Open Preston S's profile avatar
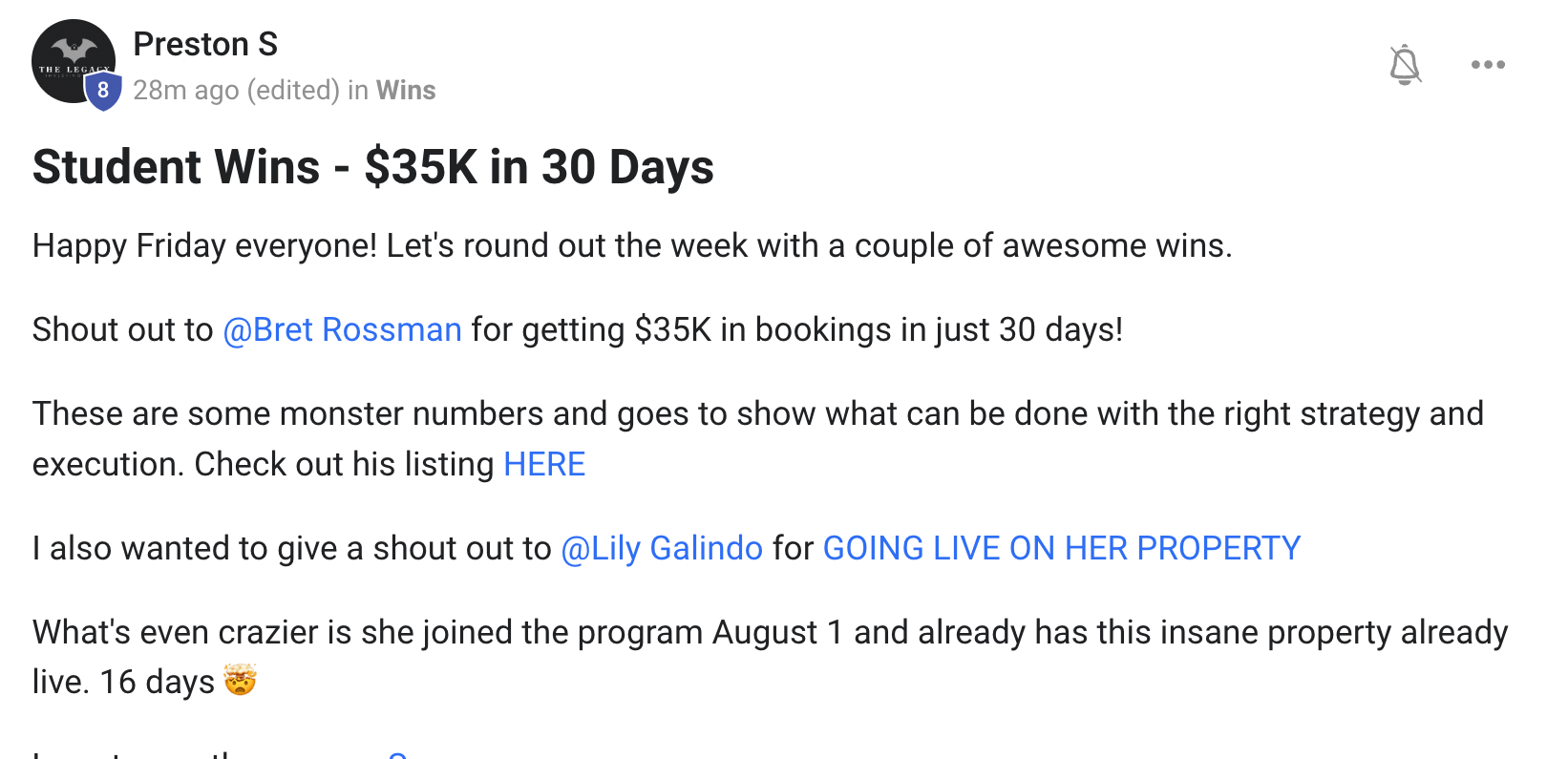1568x759 pixels. 67,57
